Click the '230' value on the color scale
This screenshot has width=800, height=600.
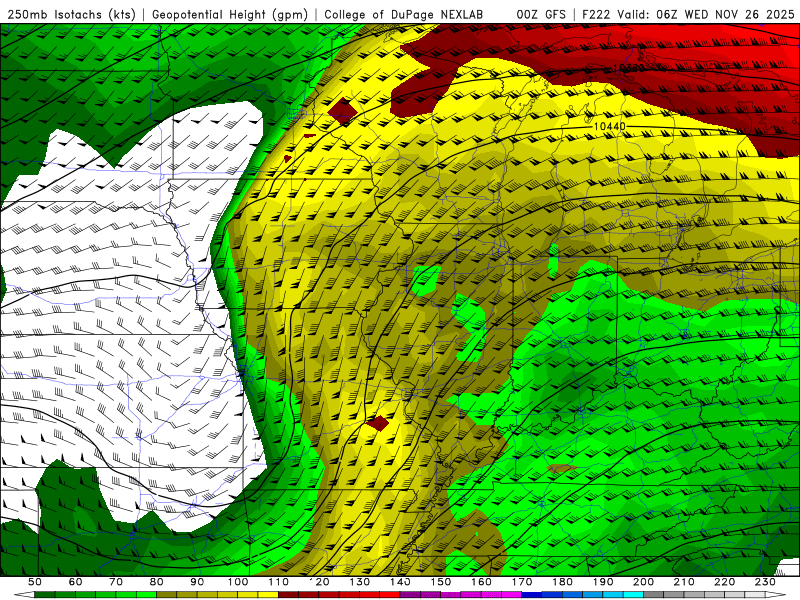click(765, 582)
